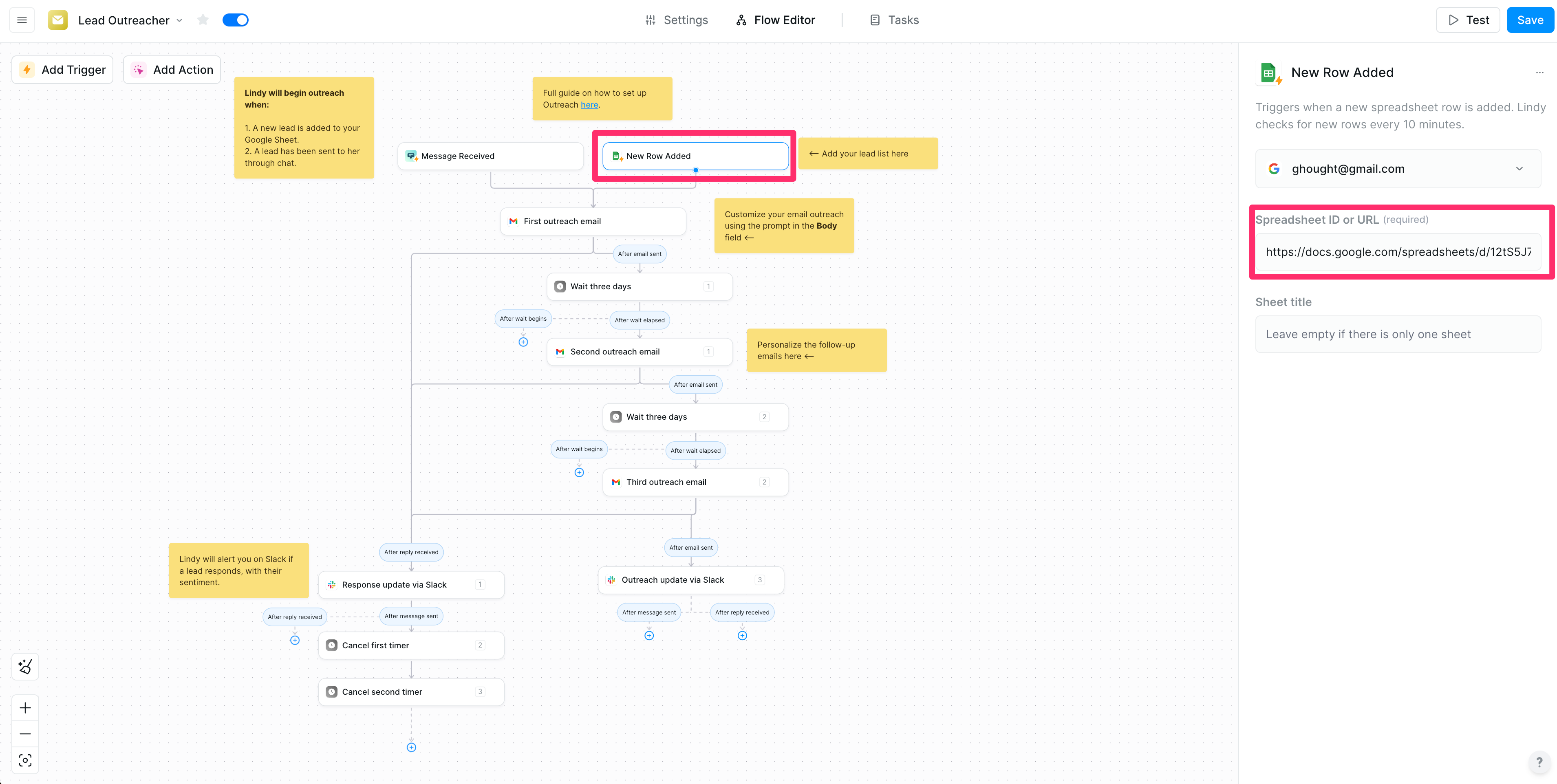
Task: Zoom in on the flow canvas
Action: click(25, 708)
